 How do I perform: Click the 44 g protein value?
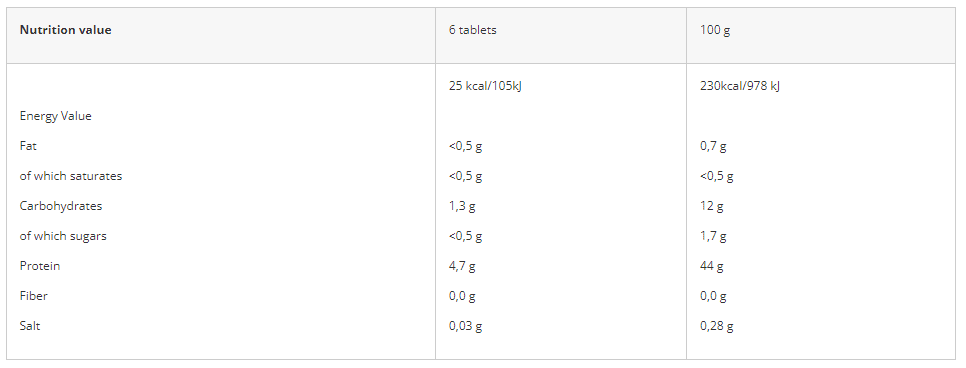pyautogui.click(x=712, y=266)
